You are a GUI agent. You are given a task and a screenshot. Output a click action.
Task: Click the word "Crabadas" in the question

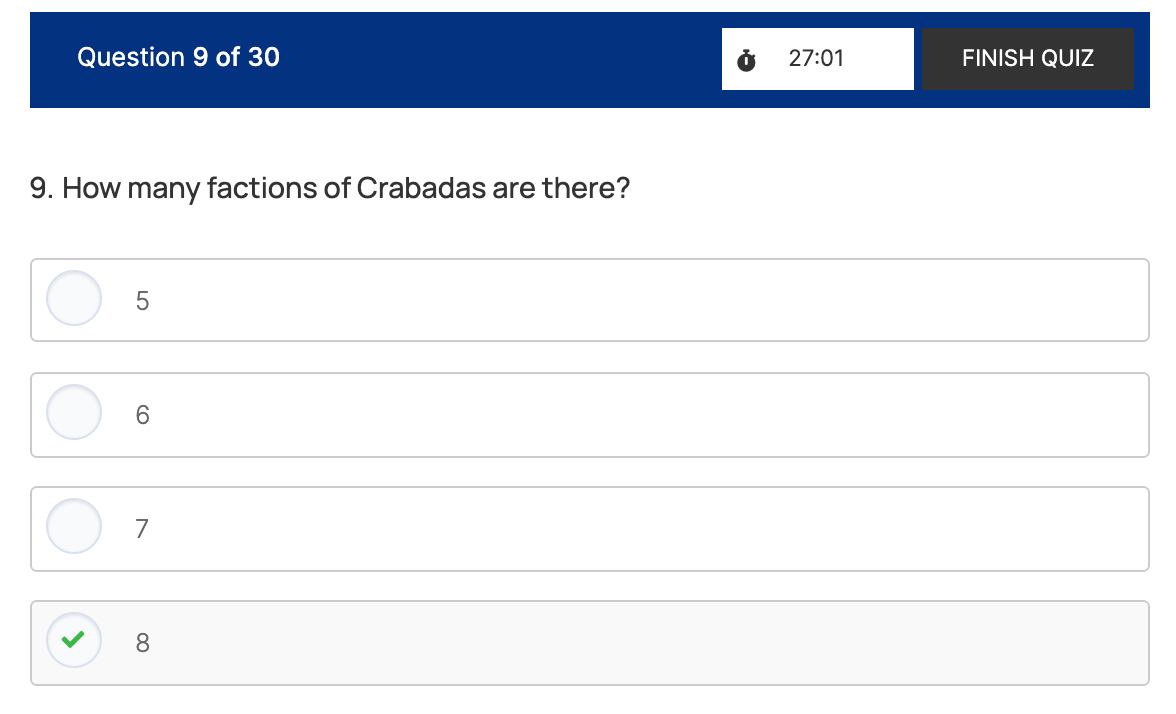pyautogui.click(x=421, y=188)
